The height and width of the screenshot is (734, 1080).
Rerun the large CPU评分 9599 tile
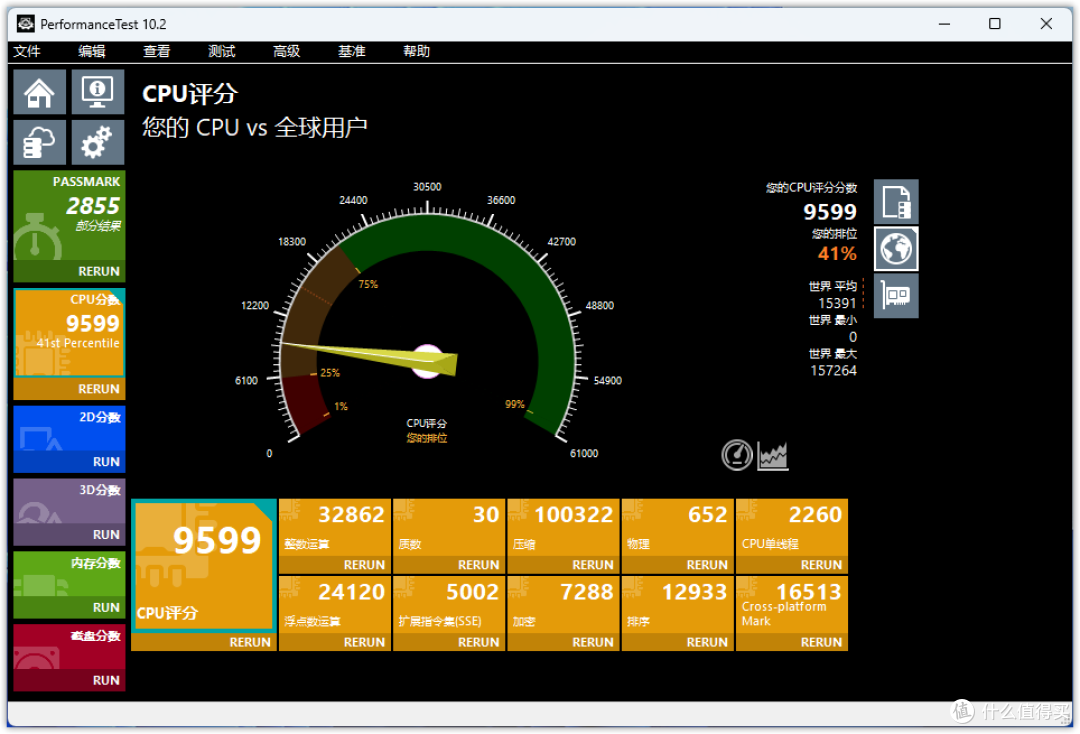(250, 642)
